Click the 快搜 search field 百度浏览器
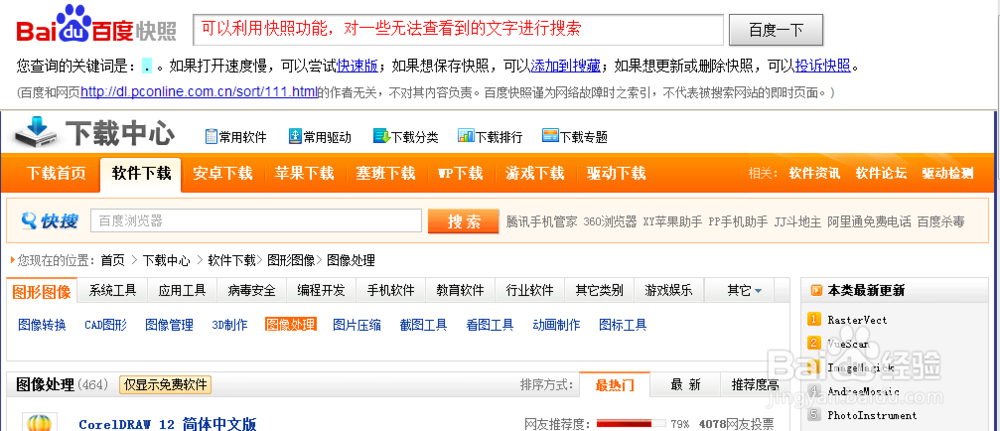 (256, 221)
